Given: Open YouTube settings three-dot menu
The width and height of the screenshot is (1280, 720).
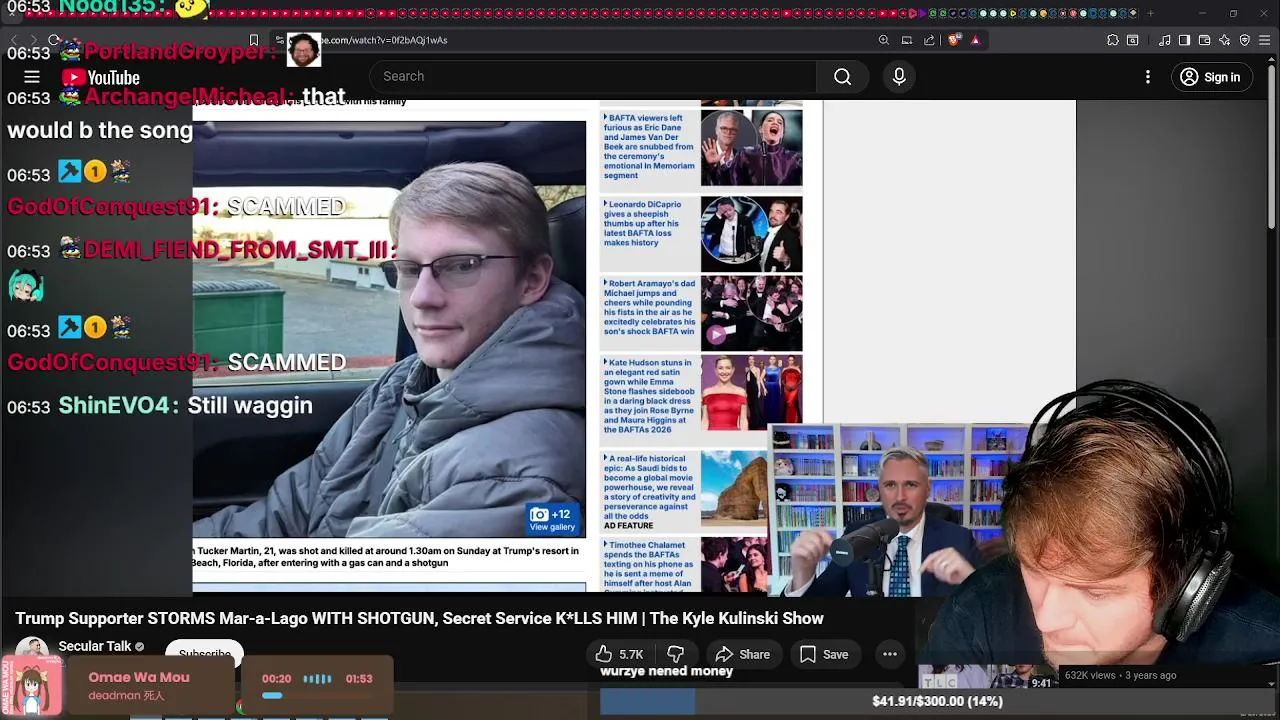Looking at the screenshot, I should pyautogui.click(x=1148, y=77).
